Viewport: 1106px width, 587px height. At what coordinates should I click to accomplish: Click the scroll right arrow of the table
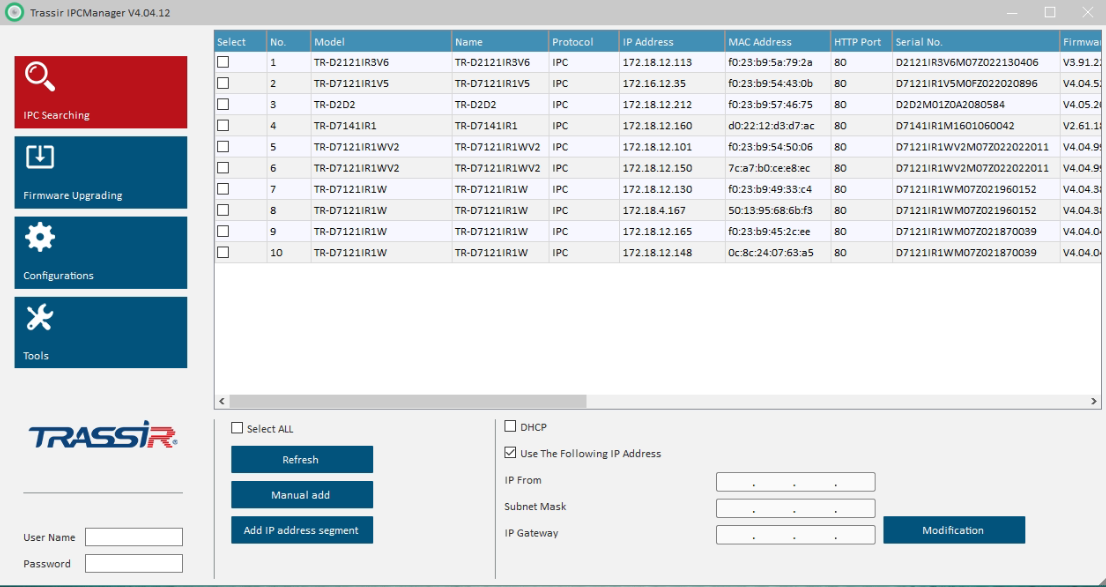click(x=1093, y=401)
